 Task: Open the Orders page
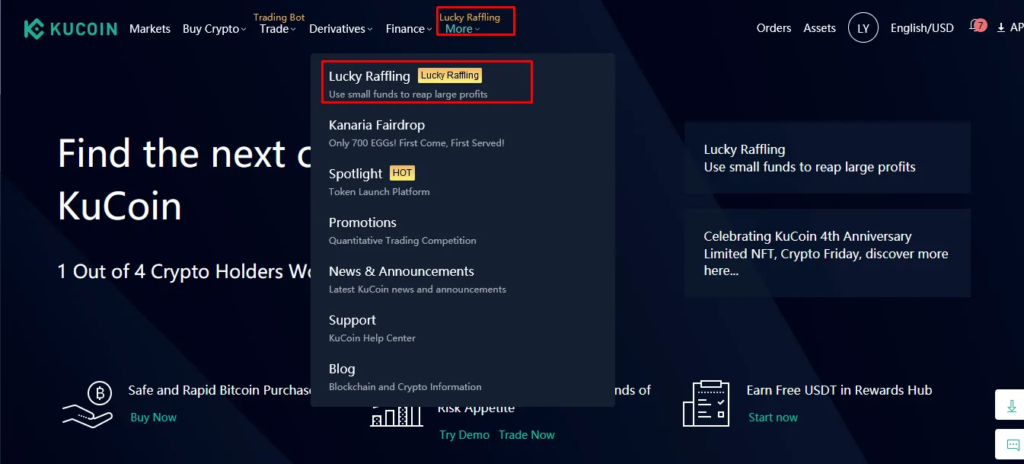[773, 28]
